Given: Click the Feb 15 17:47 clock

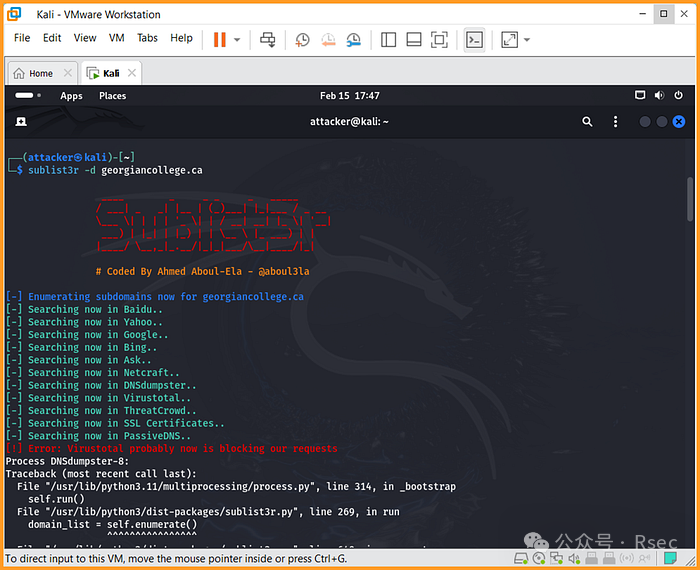Looking at the screenshot, I should [x=349, y=96].
